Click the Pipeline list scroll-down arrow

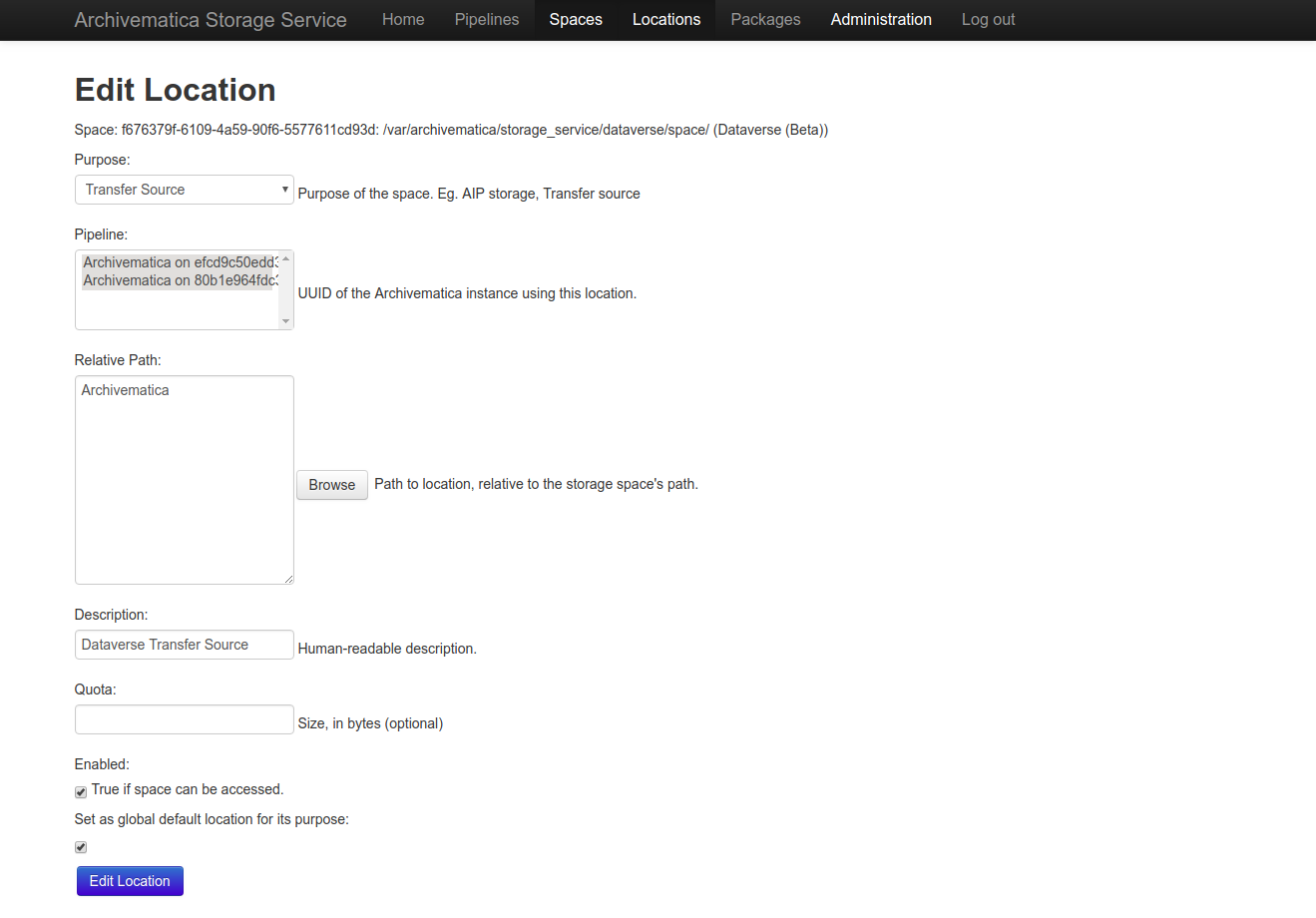[286, 321]
